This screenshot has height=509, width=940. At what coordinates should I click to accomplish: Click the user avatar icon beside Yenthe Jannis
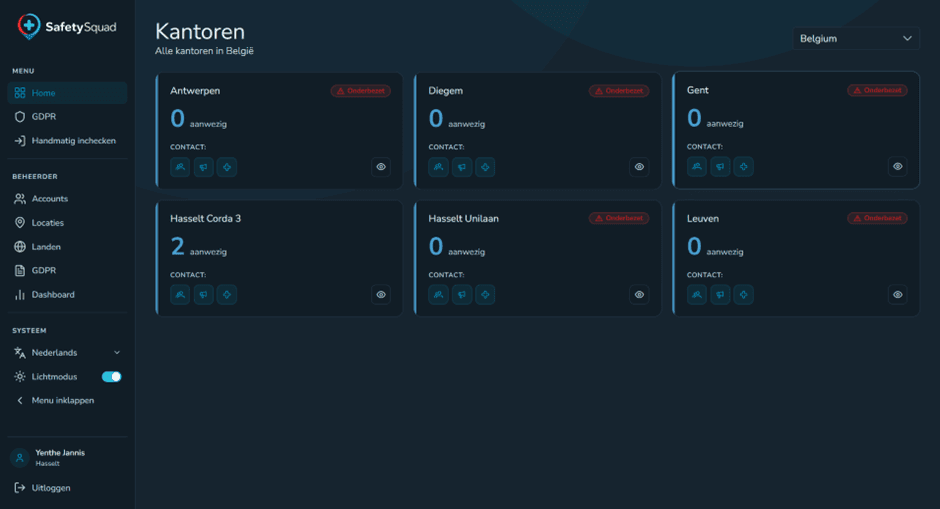[20, 458]
